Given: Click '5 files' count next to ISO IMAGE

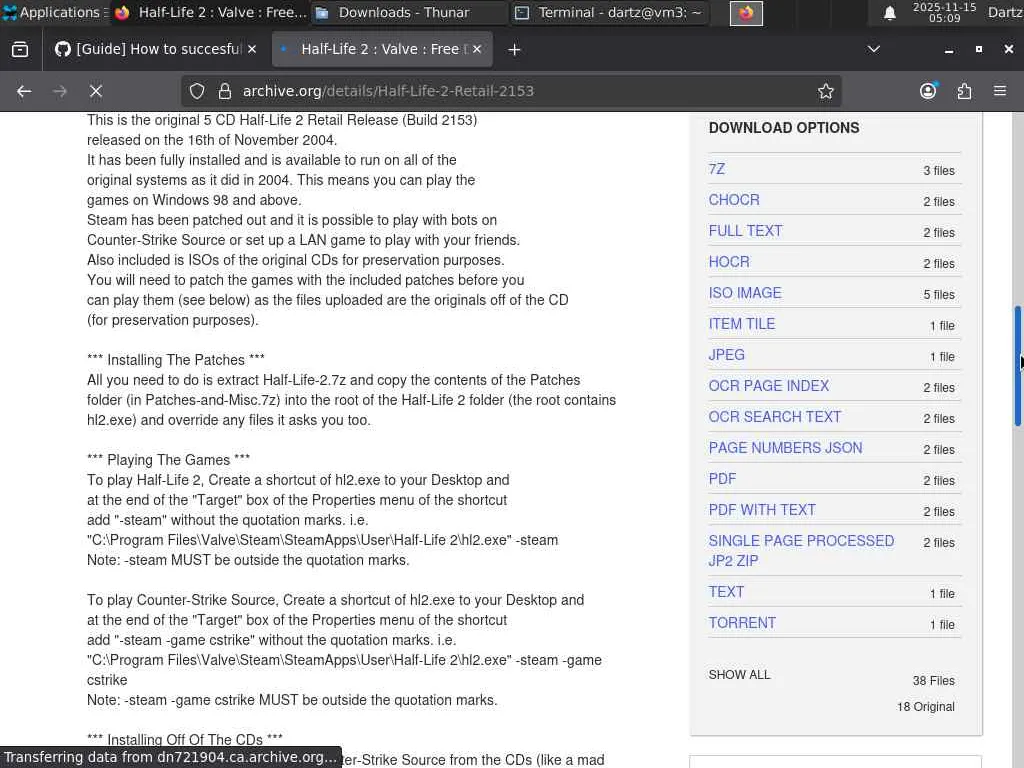Looking at the screenshot, I should [938, 295].
